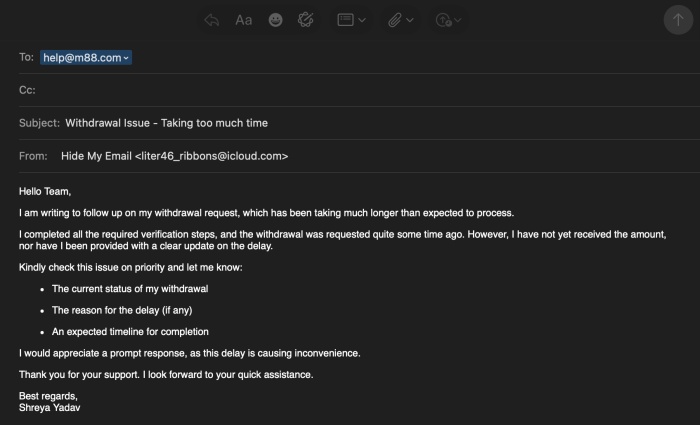Click the line "nor have I been provided"
700x425 pixels.
[146, 246]
